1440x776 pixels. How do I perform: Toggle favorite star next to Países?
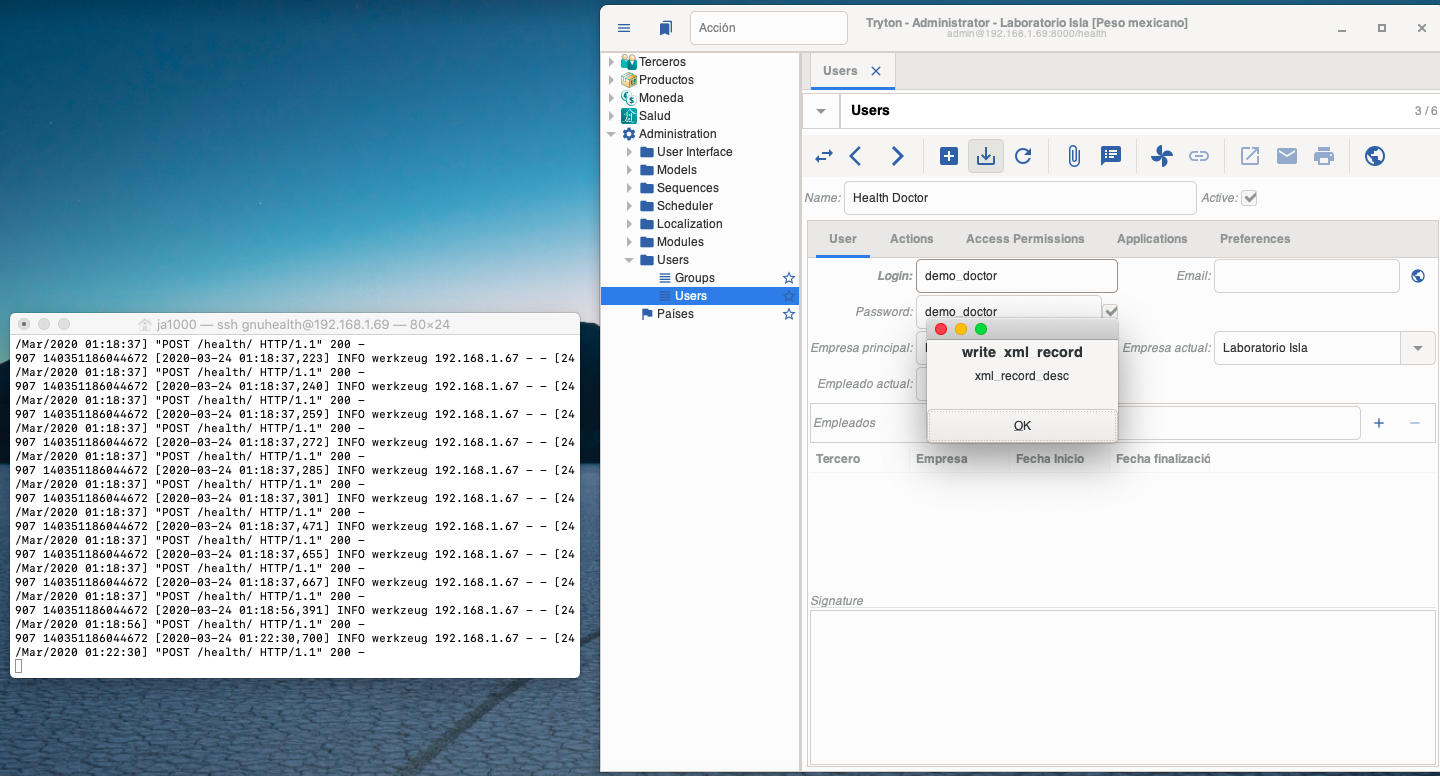pyautogui.click(x=789, y=314)
